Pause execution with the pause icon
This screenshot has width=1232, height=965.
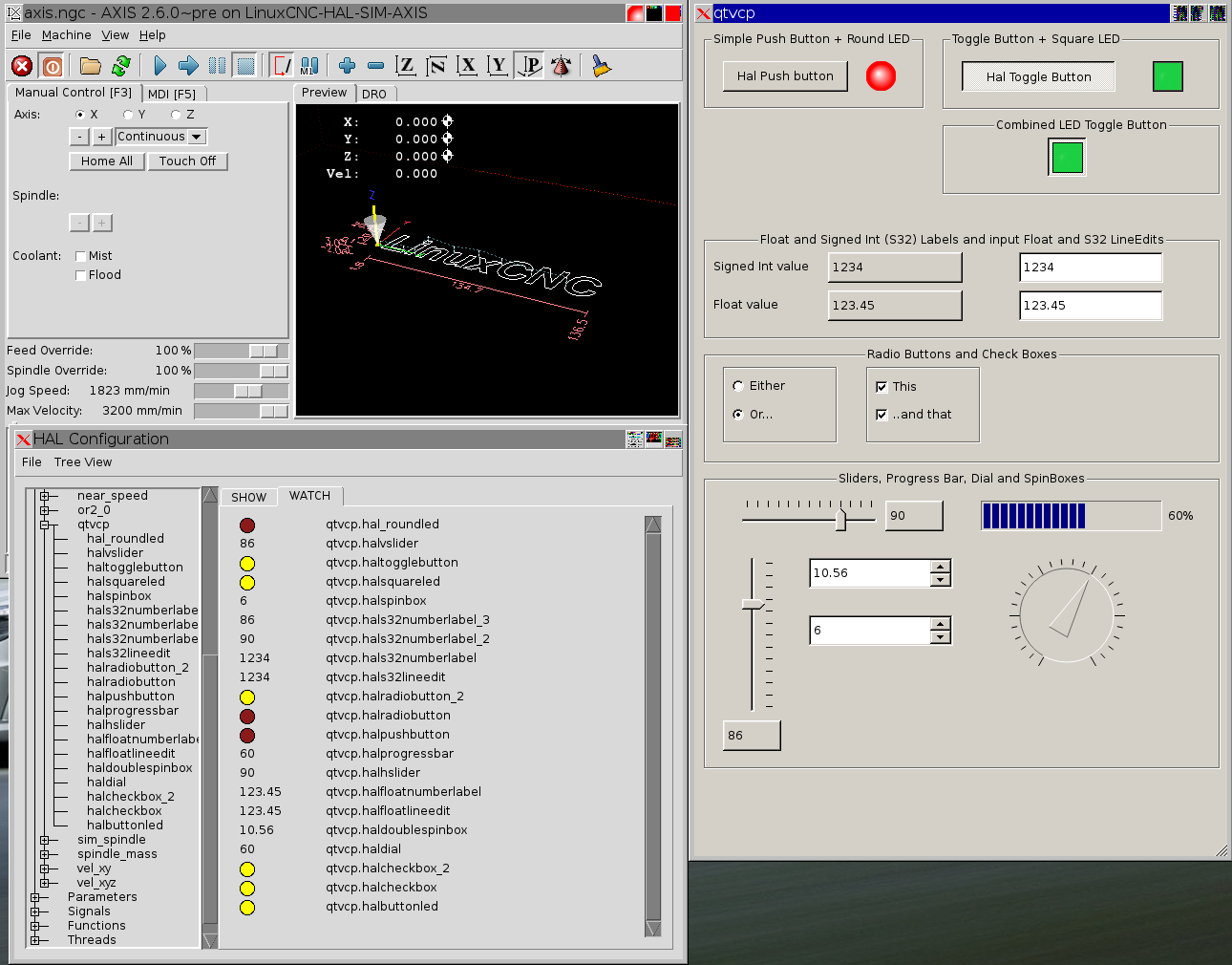point(218,66)
